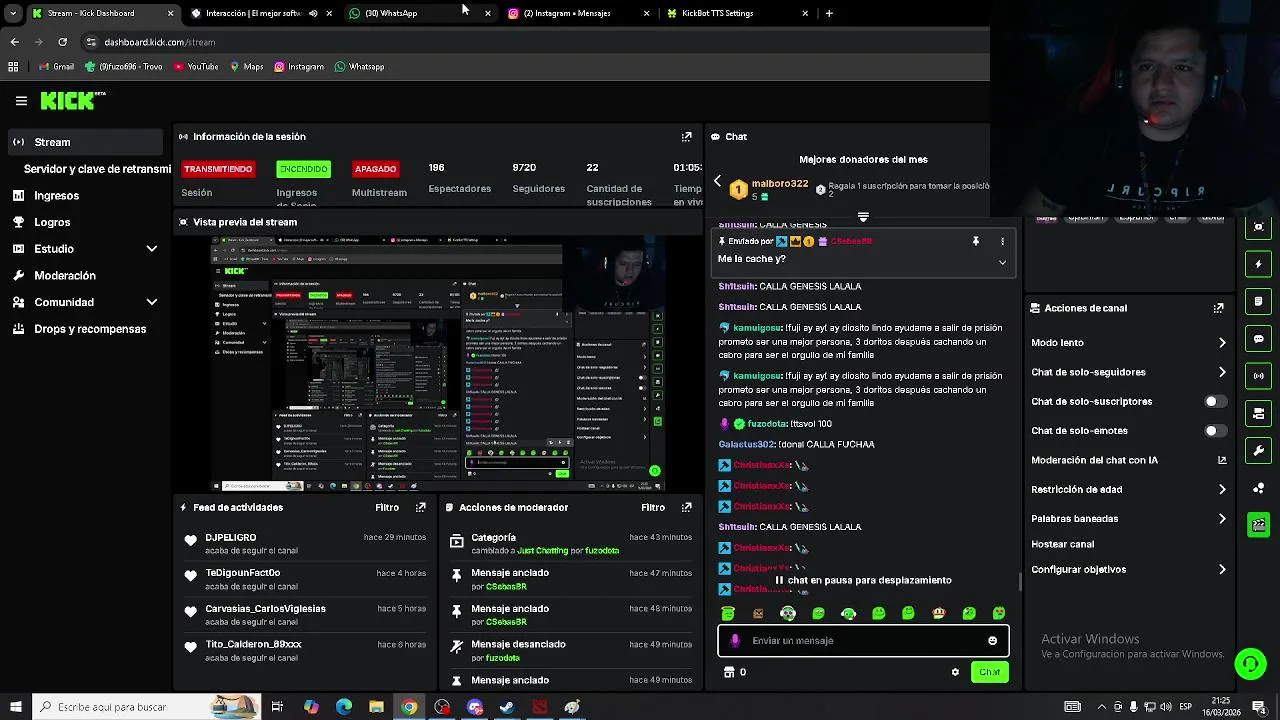Resume chat via 'chat en pausa' banner
1280x720 pixels.
pos(863,580)
